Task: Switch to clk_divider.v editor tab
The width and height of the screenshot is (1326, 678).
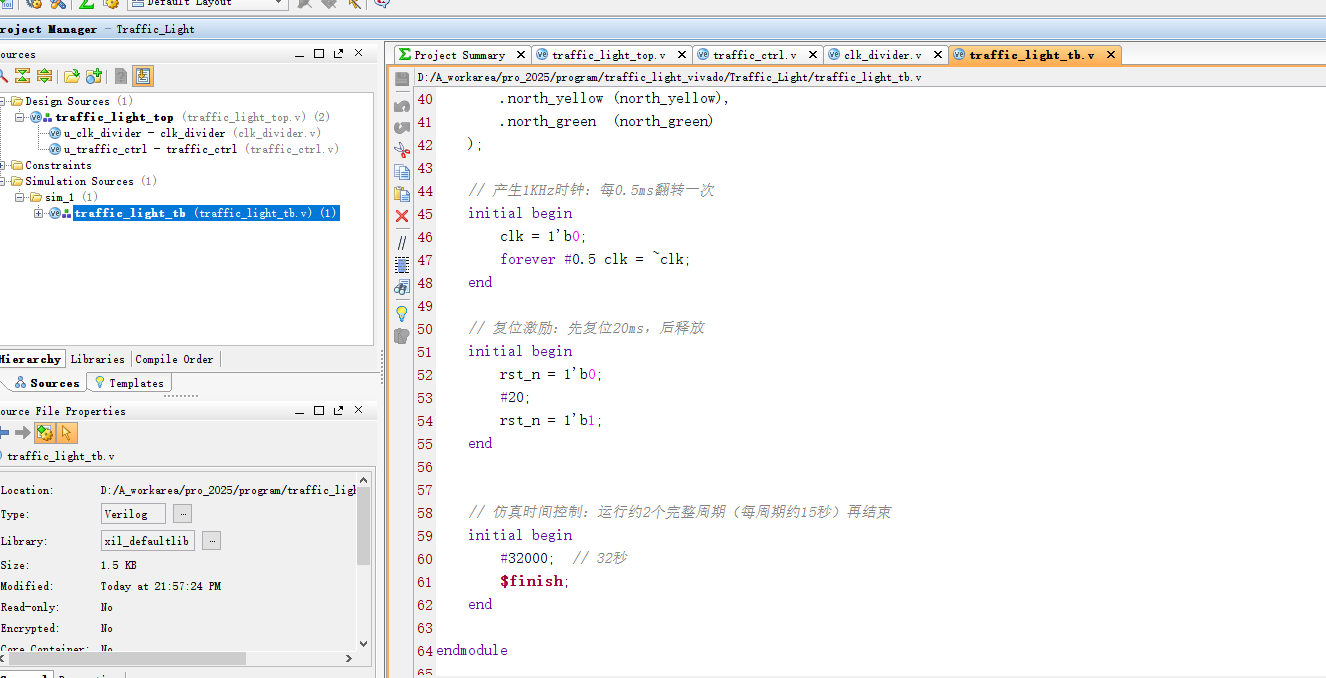Action: pos(883,55)
